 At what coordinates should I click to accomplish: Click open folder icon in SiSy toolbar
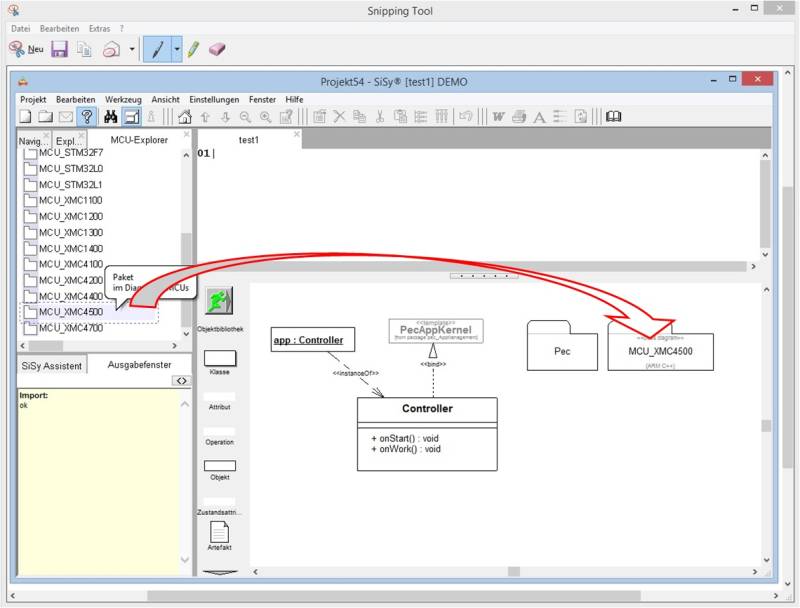45,117
